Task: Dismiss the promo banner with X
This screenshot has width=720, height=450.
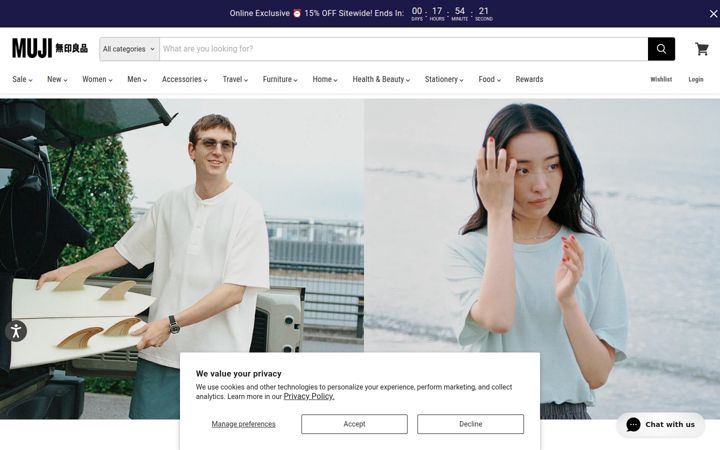Action: click(x=713, y=14)
